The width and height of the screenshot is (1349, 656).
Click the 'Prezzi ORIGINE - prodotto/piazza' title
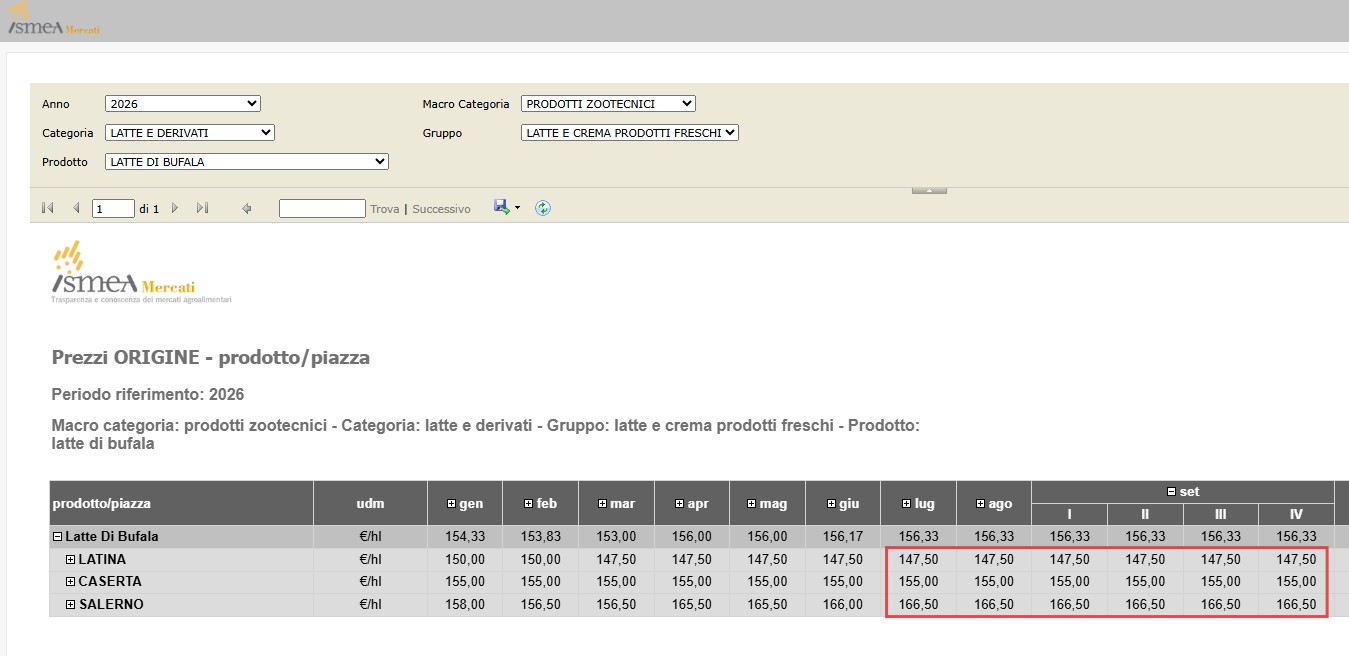(211, 358)
